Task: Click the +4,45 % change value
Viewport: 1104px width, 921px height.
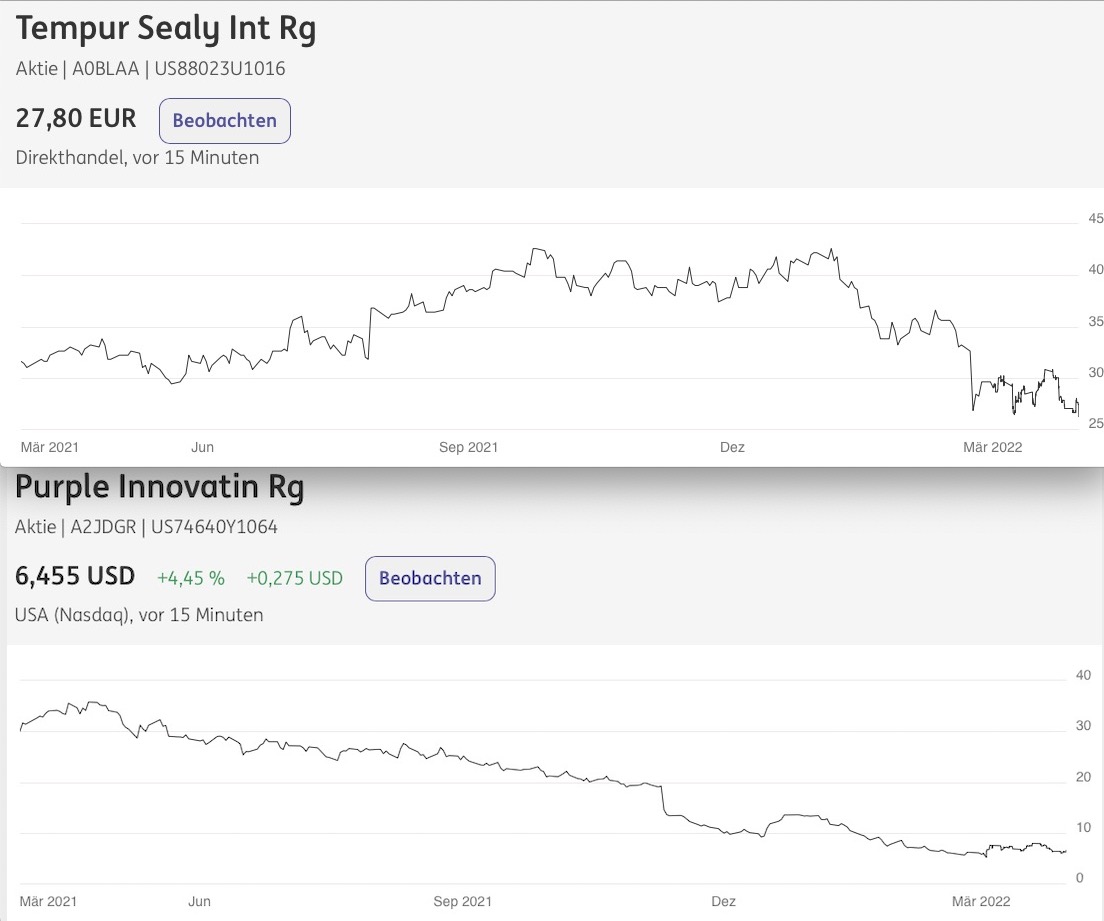Action: (191, 579)
